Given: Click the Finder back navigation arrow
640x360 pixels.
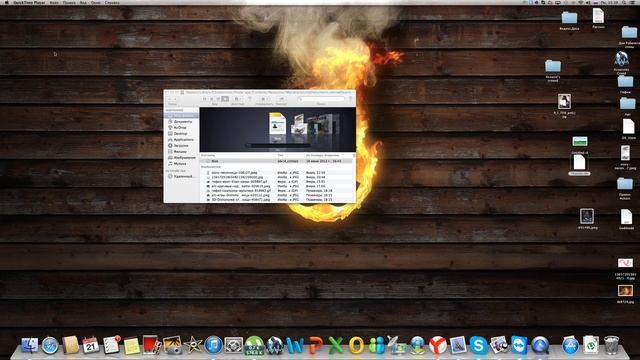Looking at the screenshot, I should click(170, 99).
